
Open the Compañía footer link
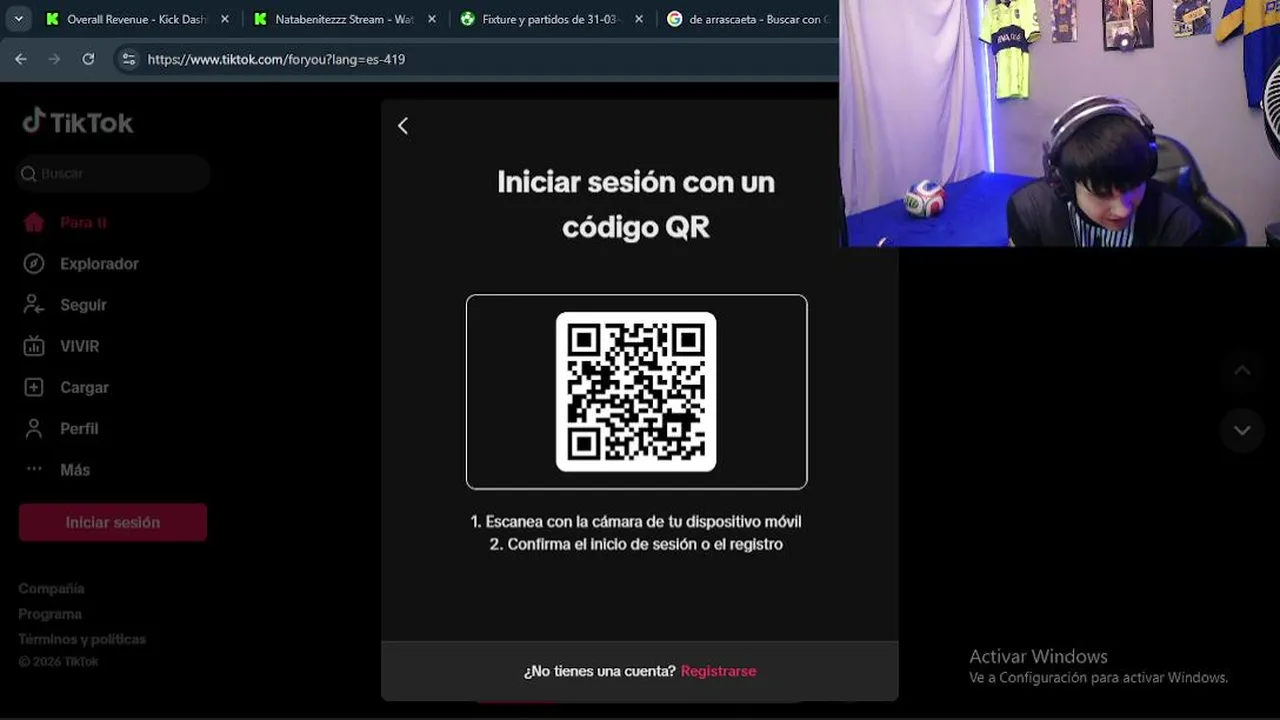[51, 589]
